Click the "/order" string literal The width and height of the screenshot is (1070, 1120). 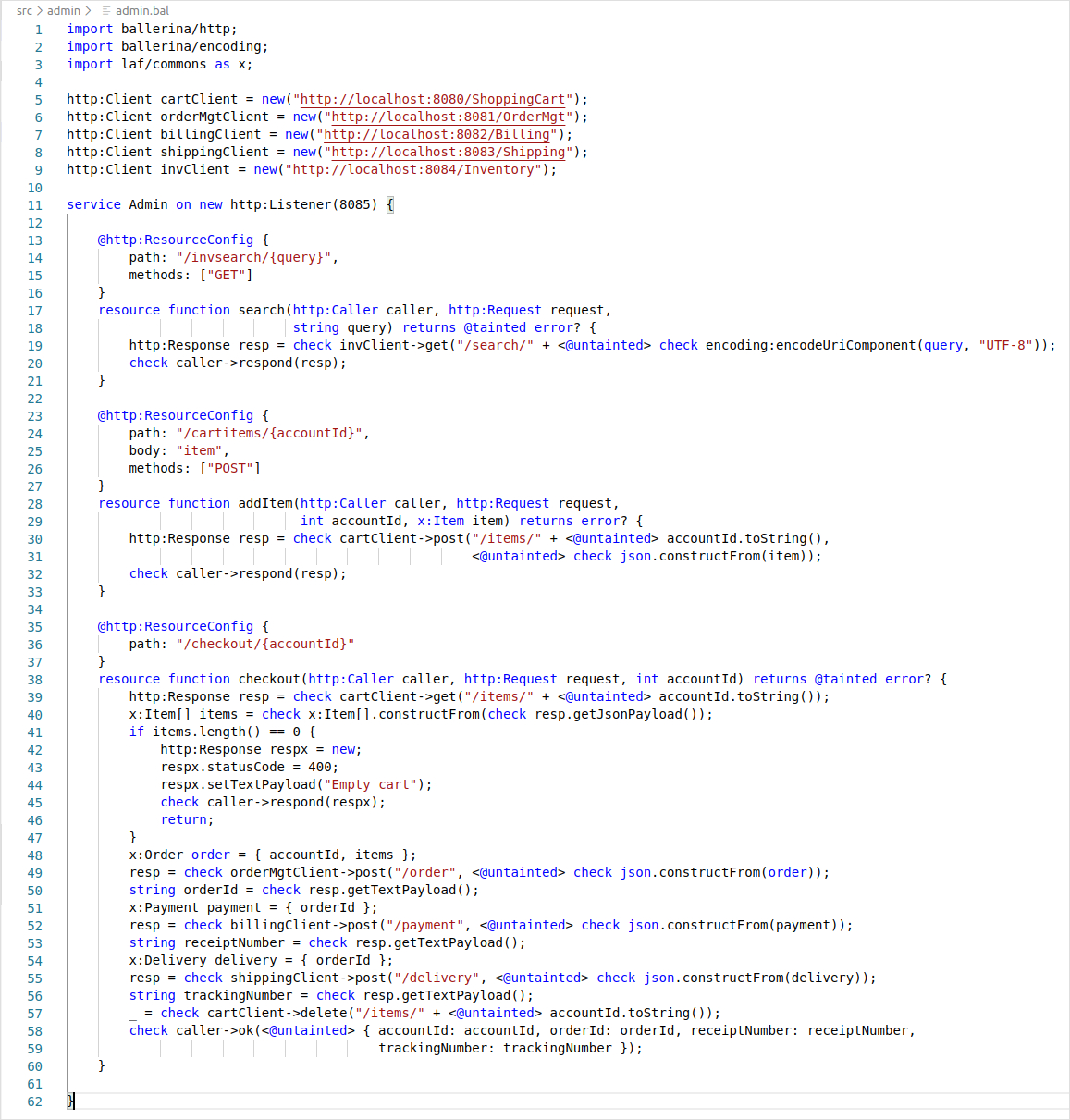point(425,872)
